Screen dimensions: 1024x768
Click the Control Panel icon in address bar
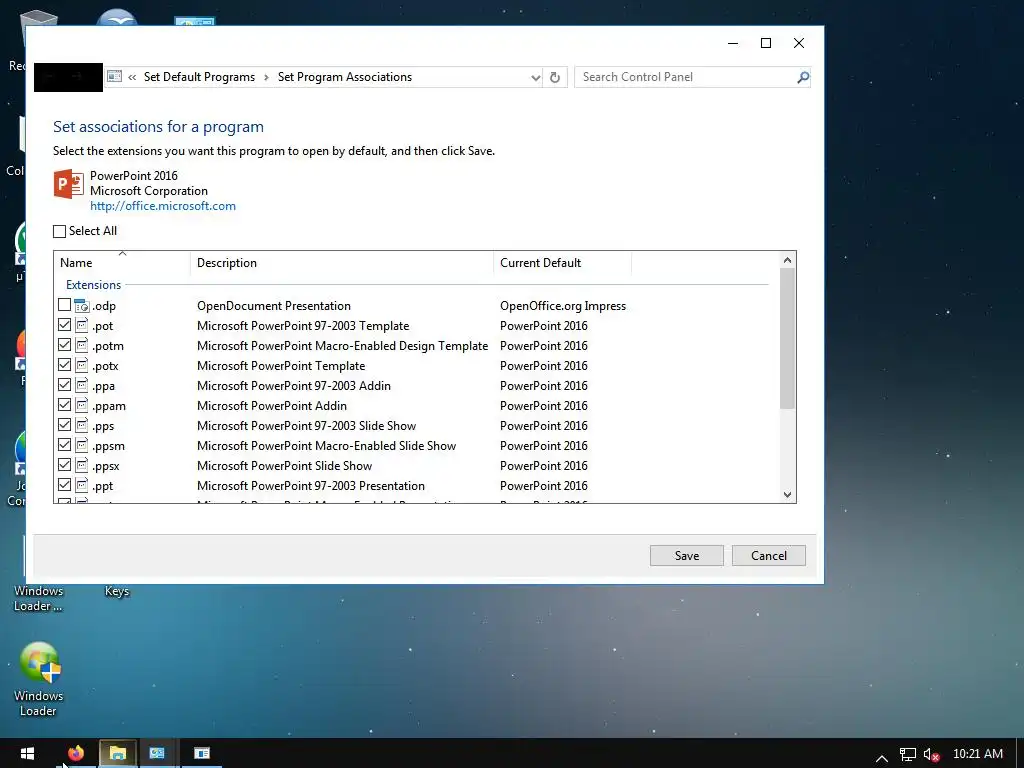click(x=114, y=76)
